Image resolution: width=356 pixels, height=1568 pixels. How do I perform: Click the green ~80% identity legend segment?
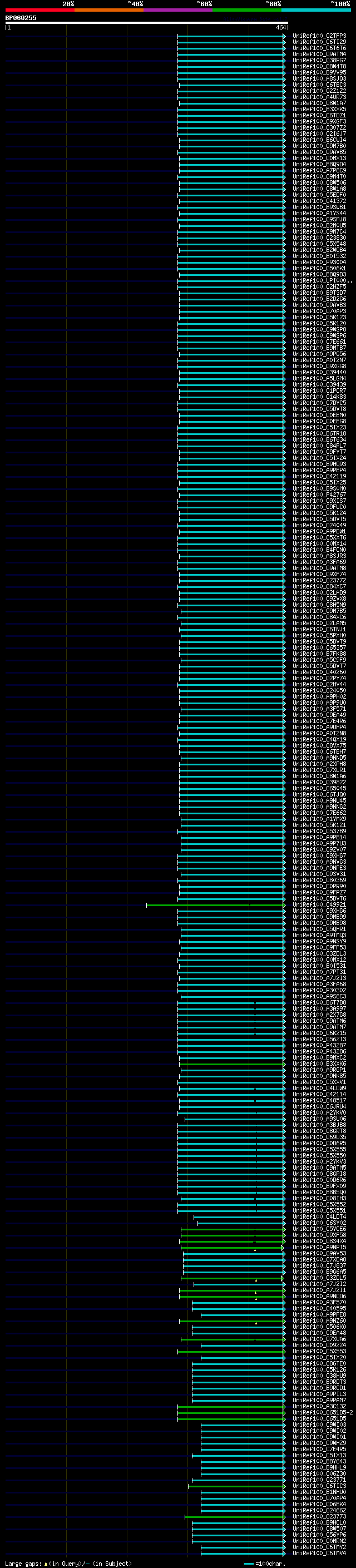pos(247,10)
